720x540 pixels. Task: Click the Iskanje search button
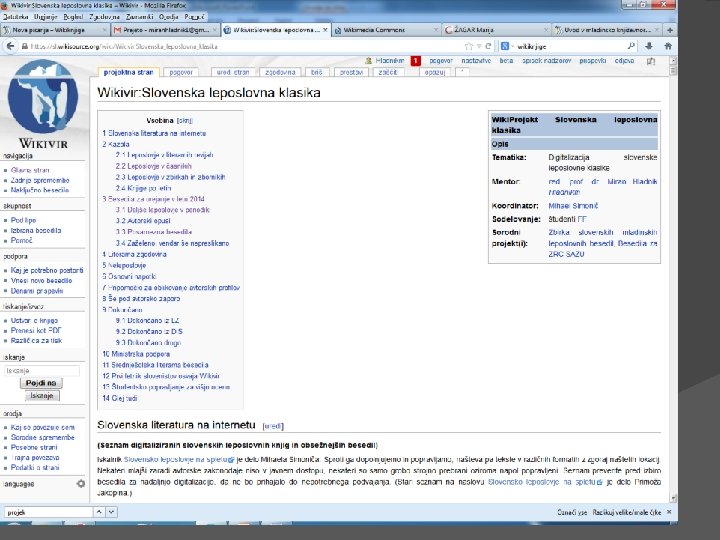[x=42, y=395]
